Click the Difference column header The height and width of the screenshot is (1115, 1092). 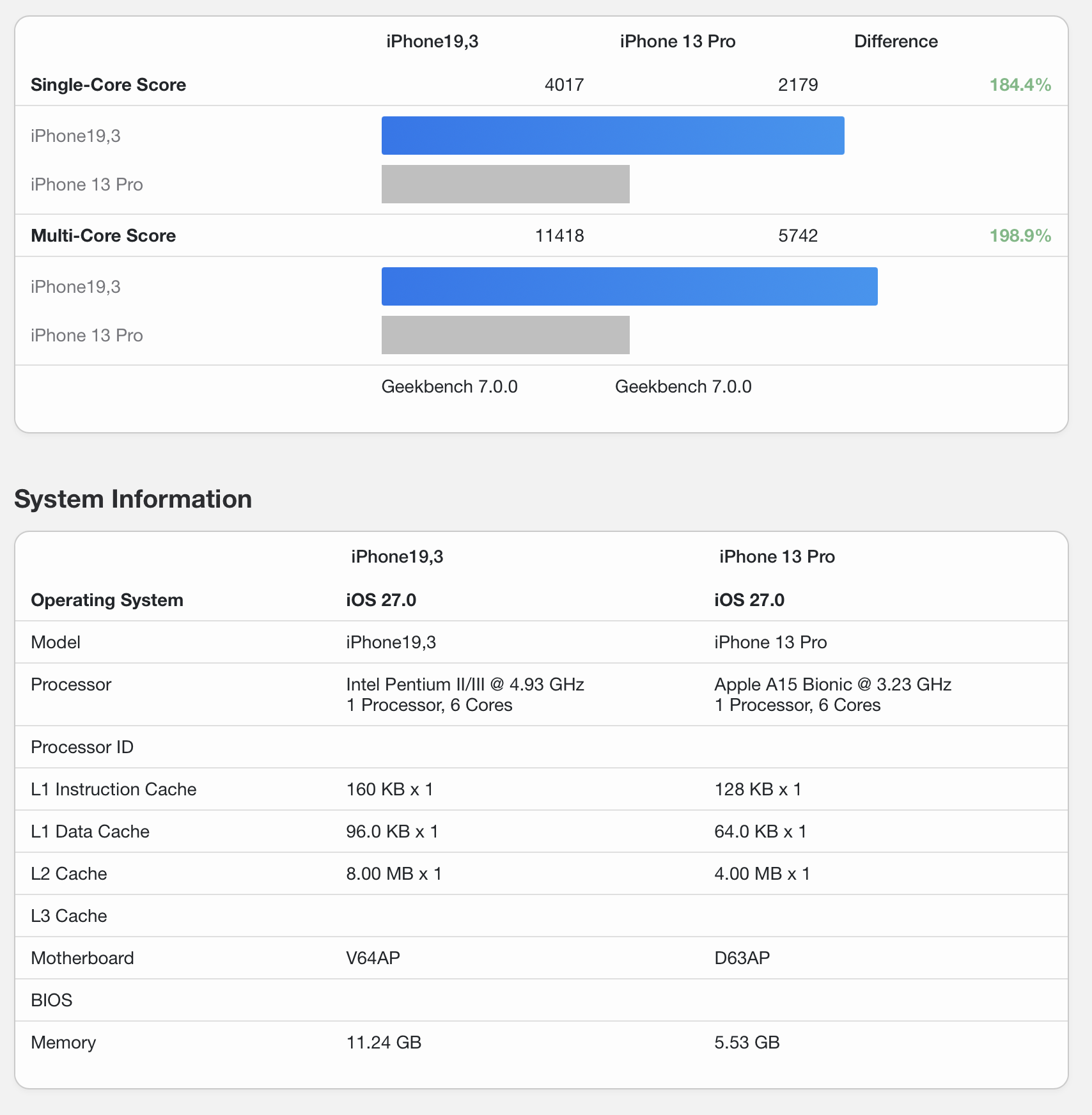coord(896,42)
